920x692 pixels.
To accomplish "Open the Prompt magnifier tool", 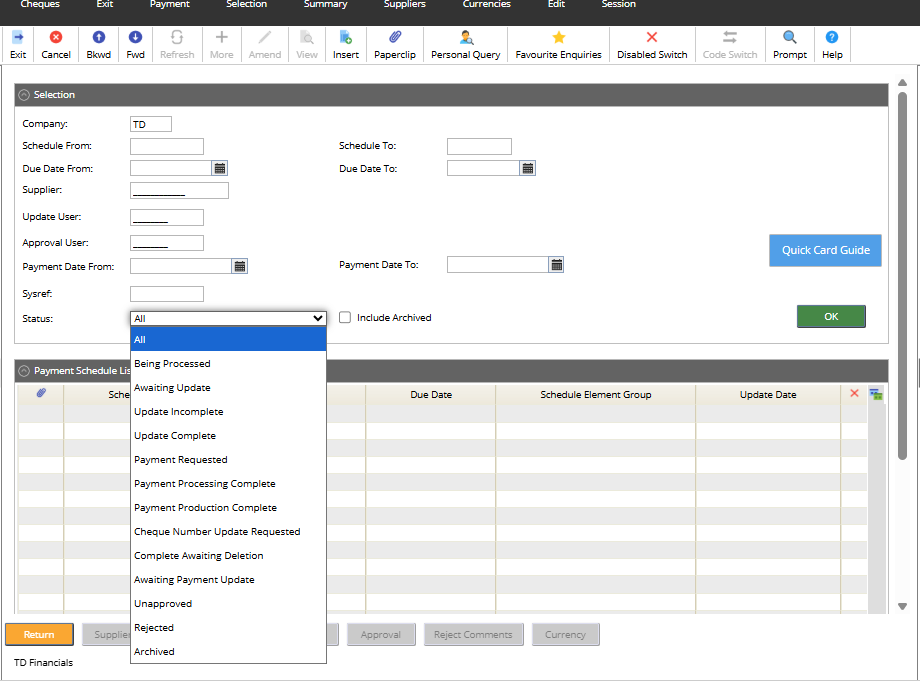I will [x=790, y=44].
